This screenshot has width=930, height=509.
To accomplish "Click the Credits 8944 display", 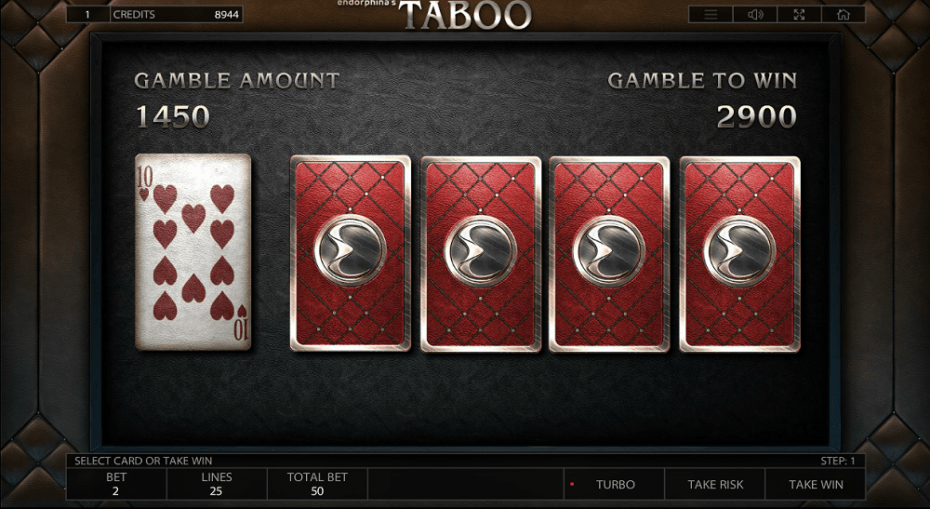I will coord(176,14).
